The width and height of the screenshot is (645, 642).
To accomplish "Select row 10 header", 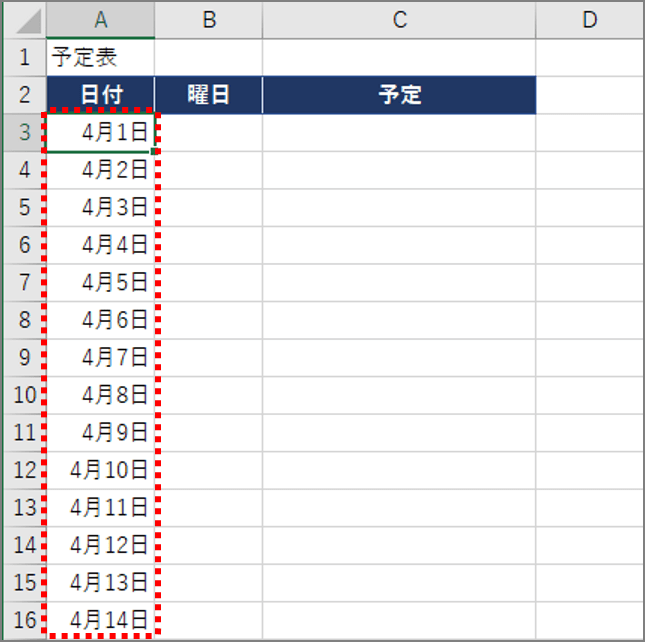I will pyautogui.click(x=25, y=395).
